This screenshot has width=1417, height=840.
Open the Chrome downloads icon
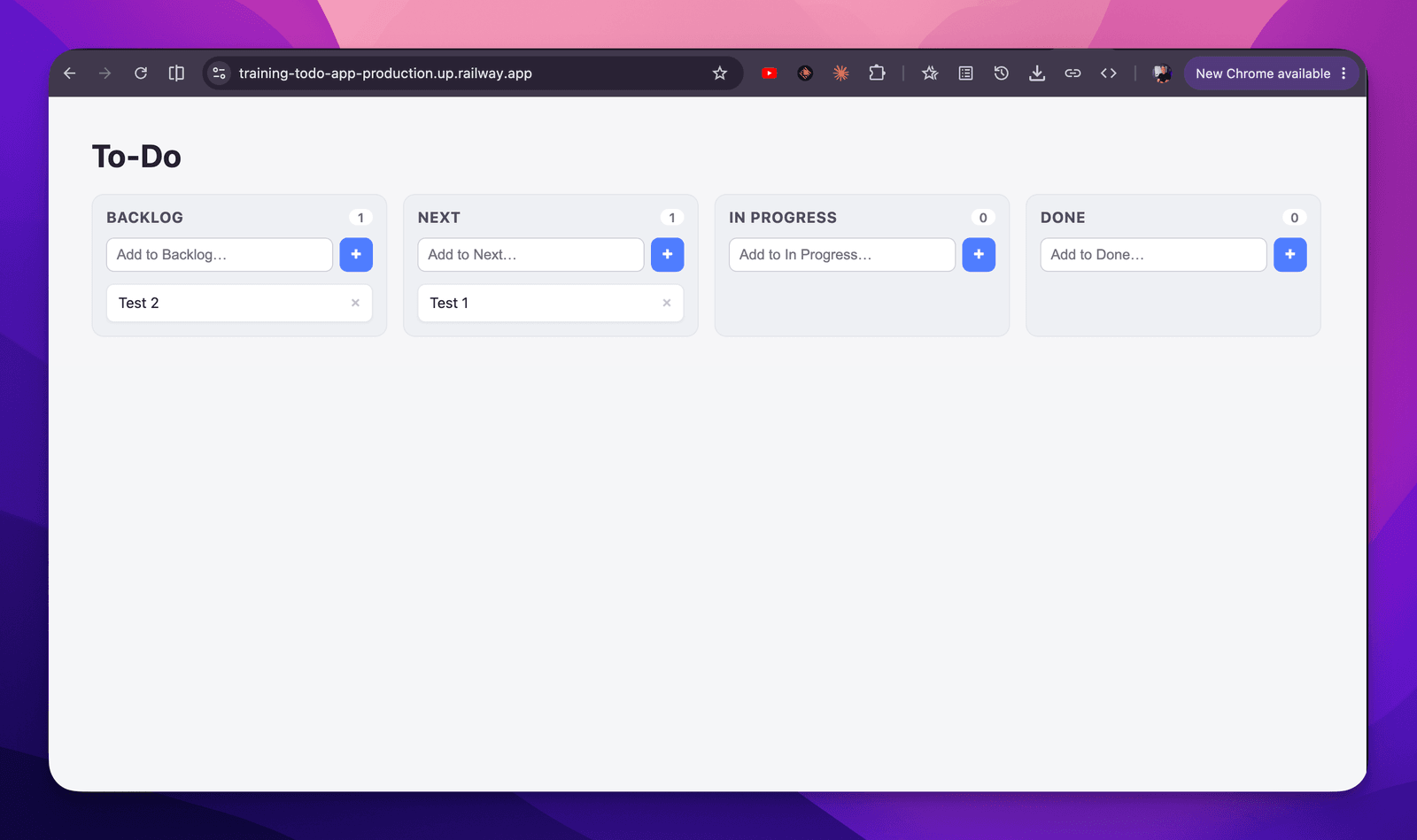point(1037,73)
